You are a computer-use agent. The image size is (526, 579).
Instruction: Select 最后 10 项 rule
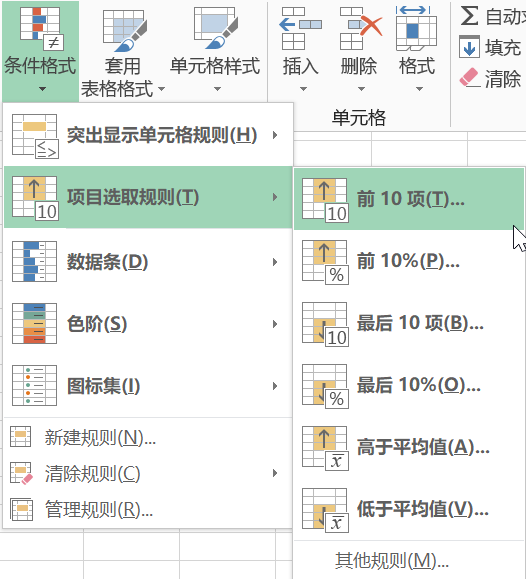[x=409, y=323]
